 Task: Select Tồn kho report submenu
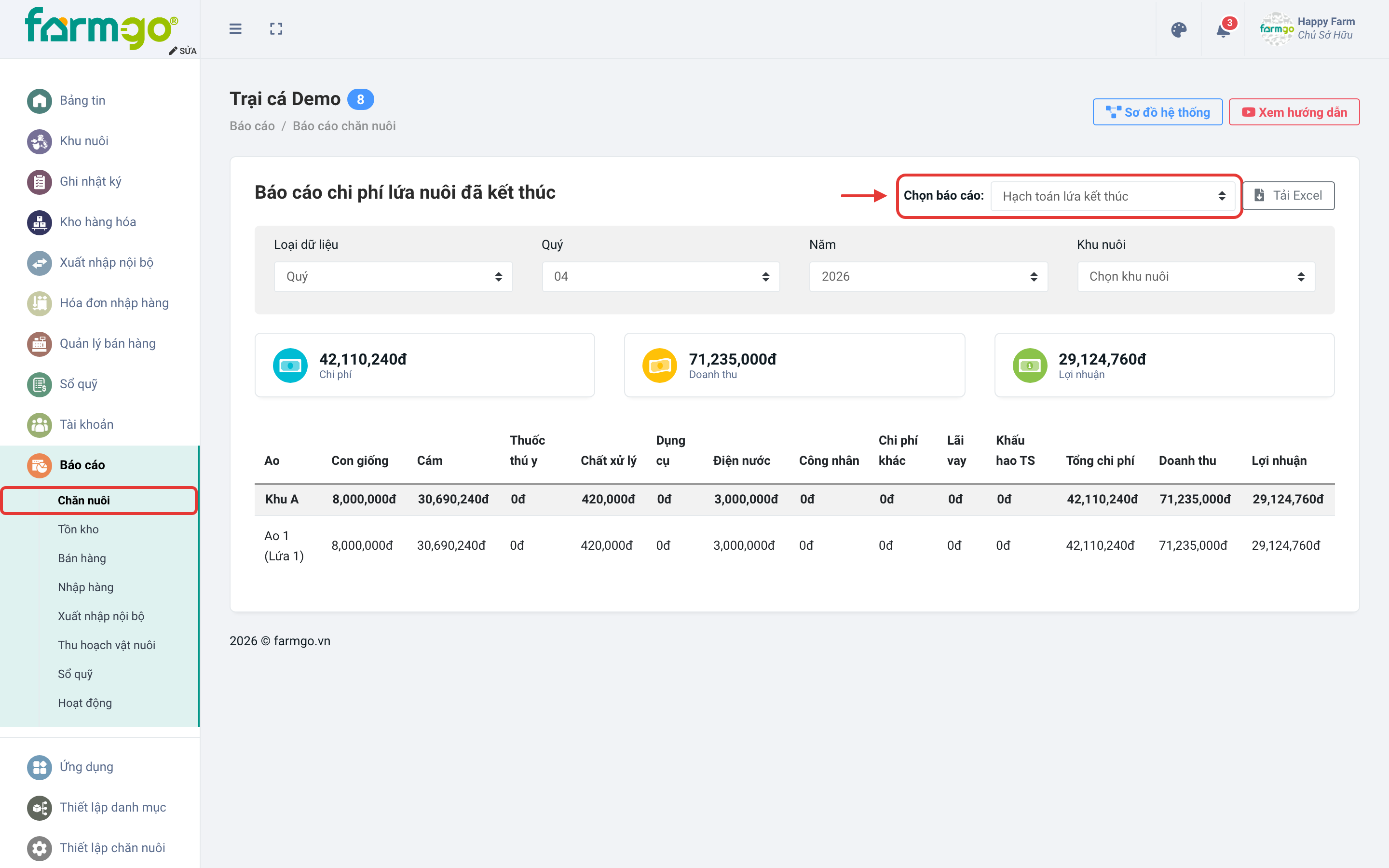(78, 529)
